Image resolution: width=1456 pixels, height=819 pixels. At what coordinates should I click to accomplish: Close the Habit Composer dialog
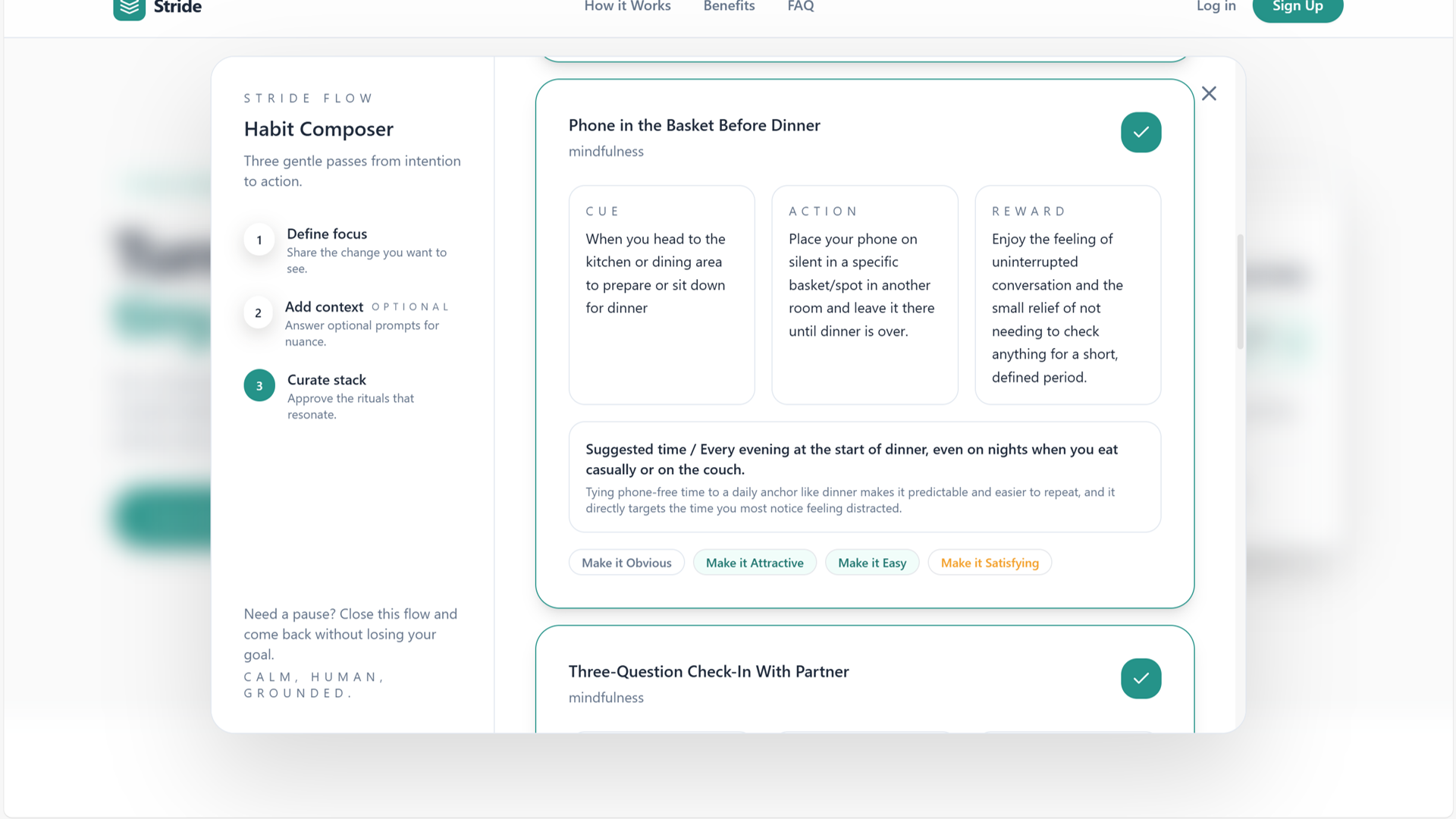pyautogui.click(x=1209, y=93)
